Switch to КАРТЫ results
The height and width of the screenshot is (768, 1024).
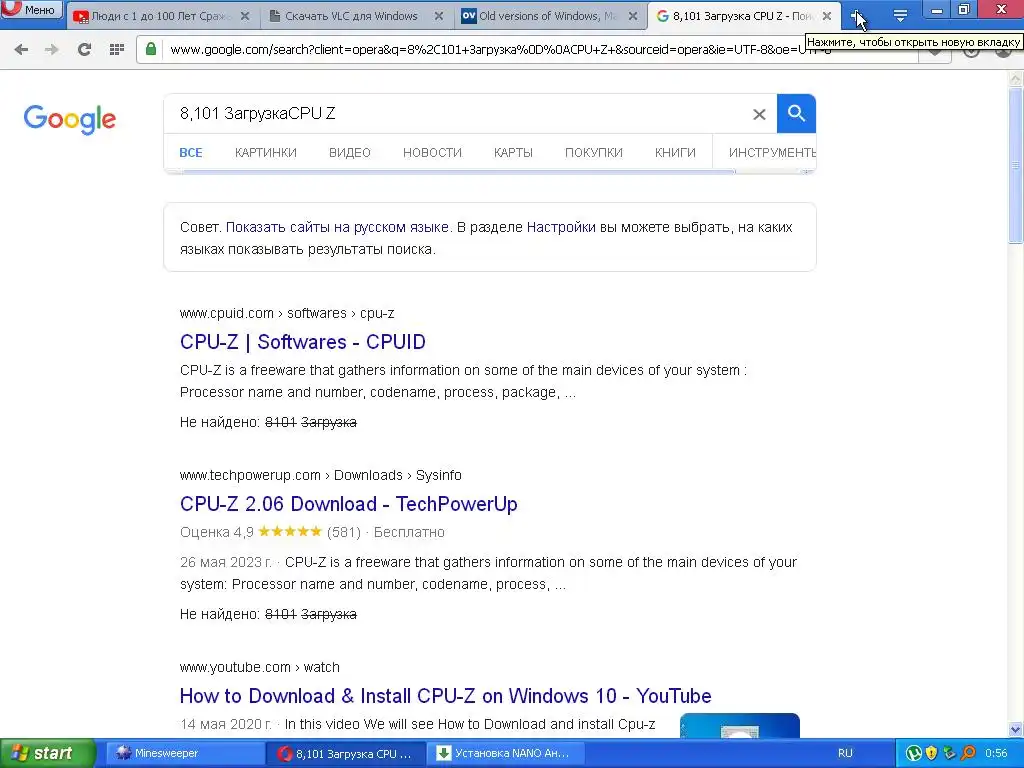coord(513,153)
